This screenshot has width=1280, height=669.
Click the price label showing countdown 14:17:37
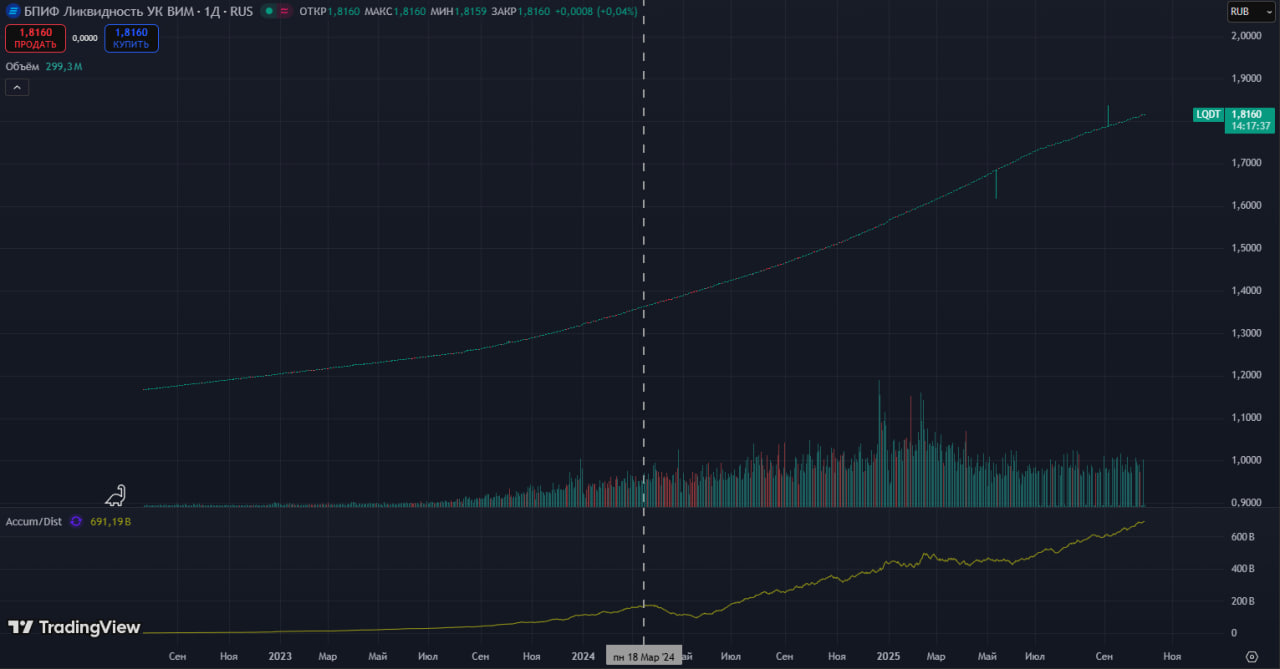1250,120
